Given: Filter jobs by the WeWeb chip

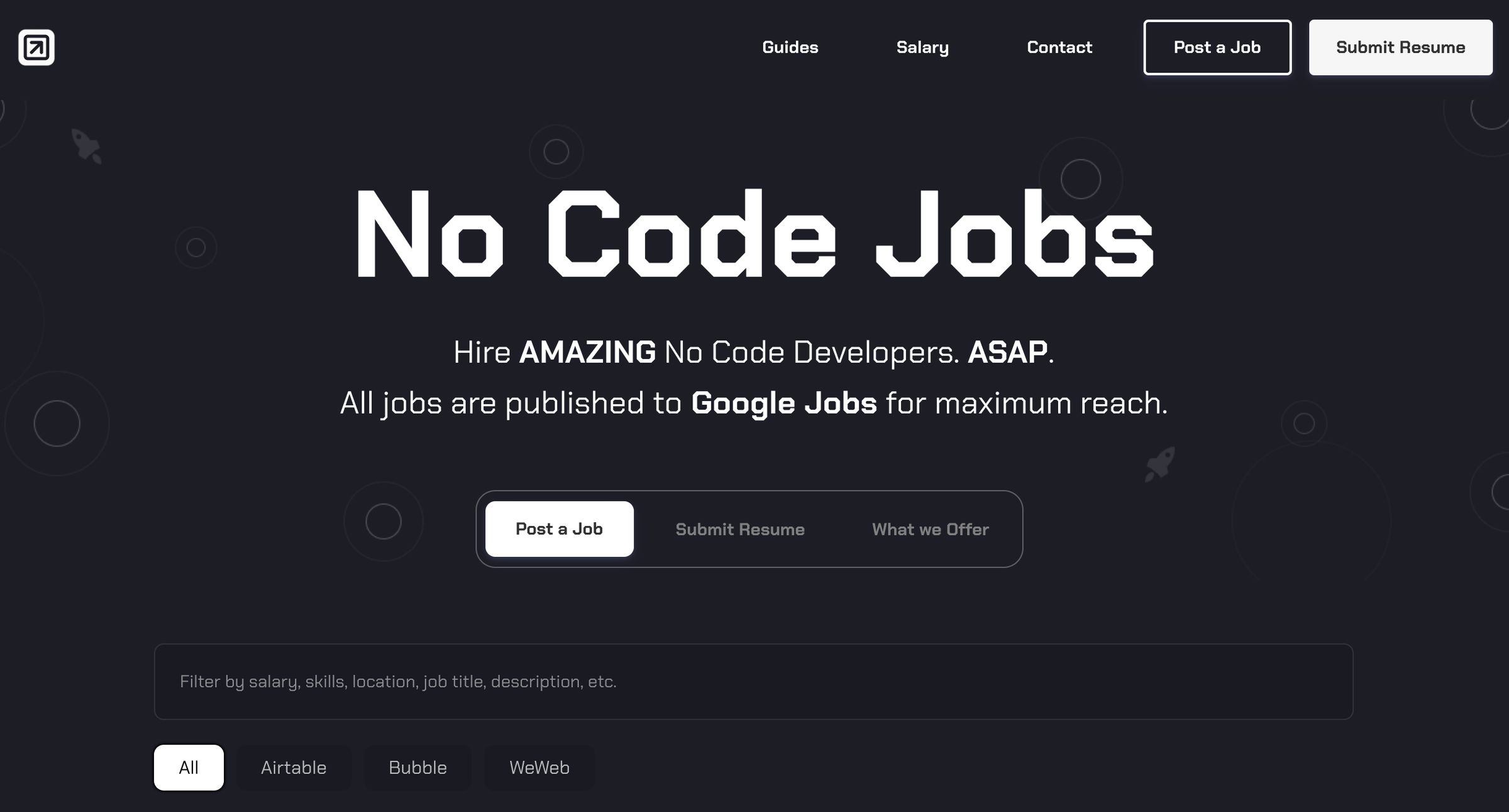Looking at the screenshot, I should coord(539,767).
